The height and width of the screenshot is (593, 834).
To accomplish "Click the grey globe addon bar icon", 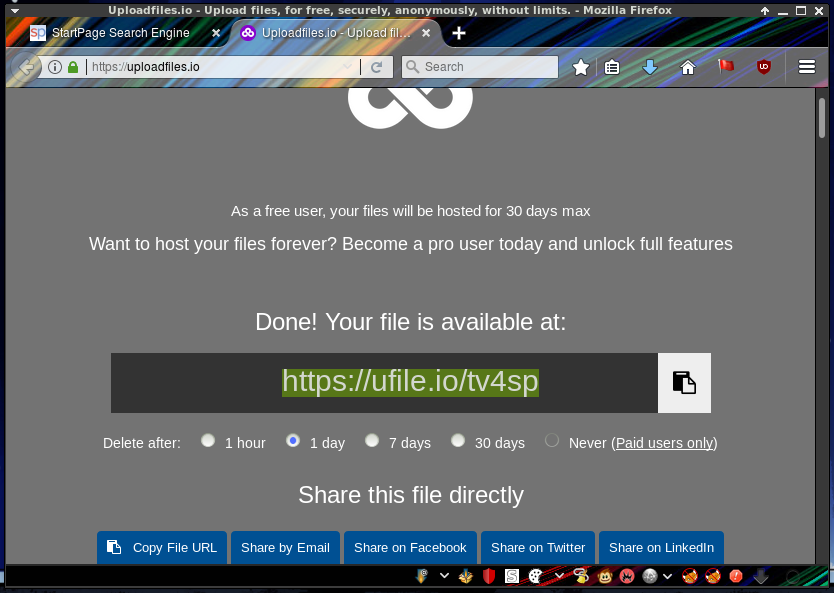I will click(649, 576).
